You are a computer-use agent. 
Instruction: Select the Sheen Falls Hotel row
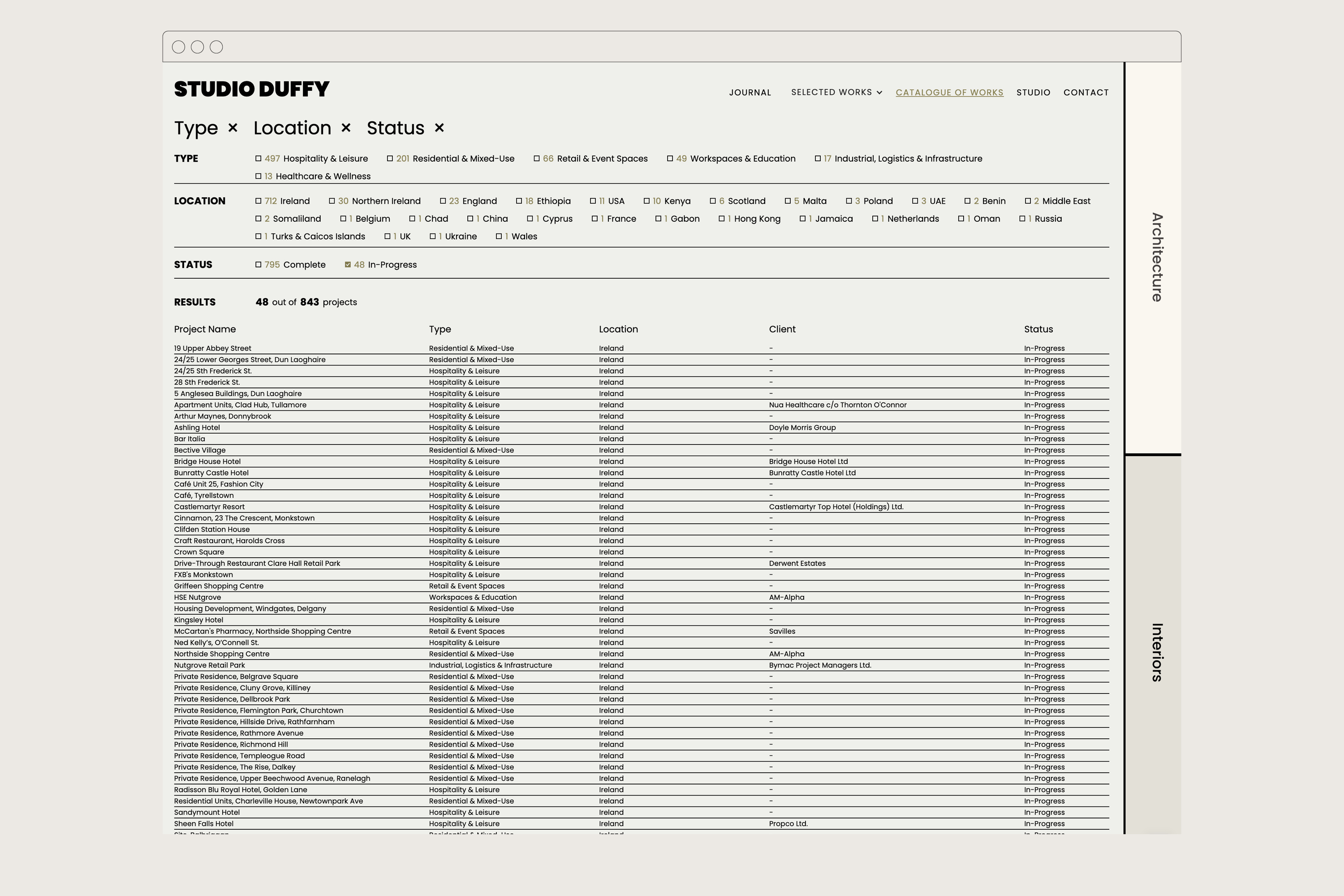(641, 824)
